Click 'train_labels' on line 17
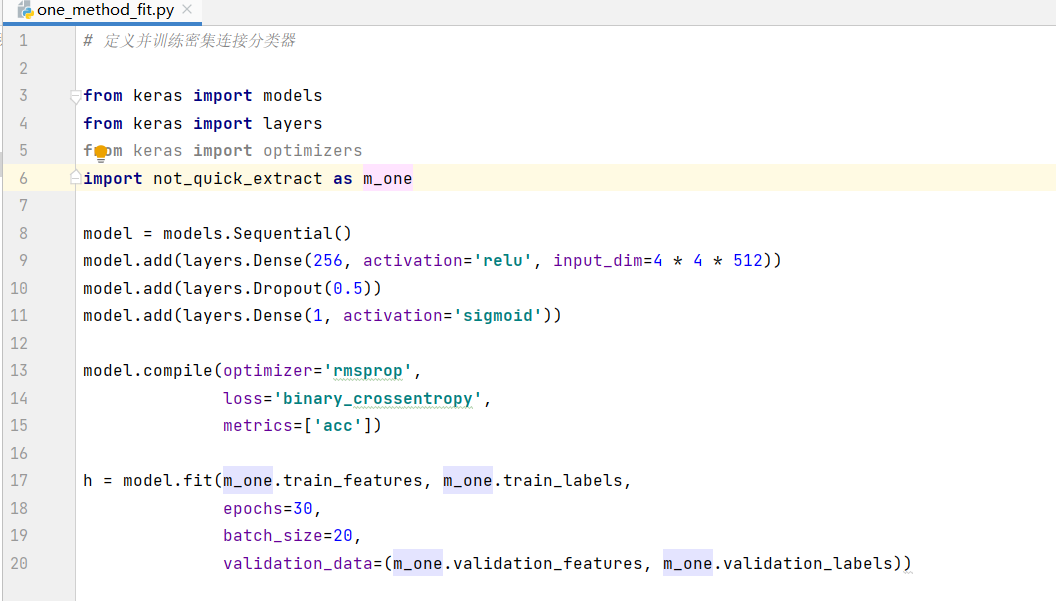The width and height of the screenshot is (1056, 601). tap(563, 481)
